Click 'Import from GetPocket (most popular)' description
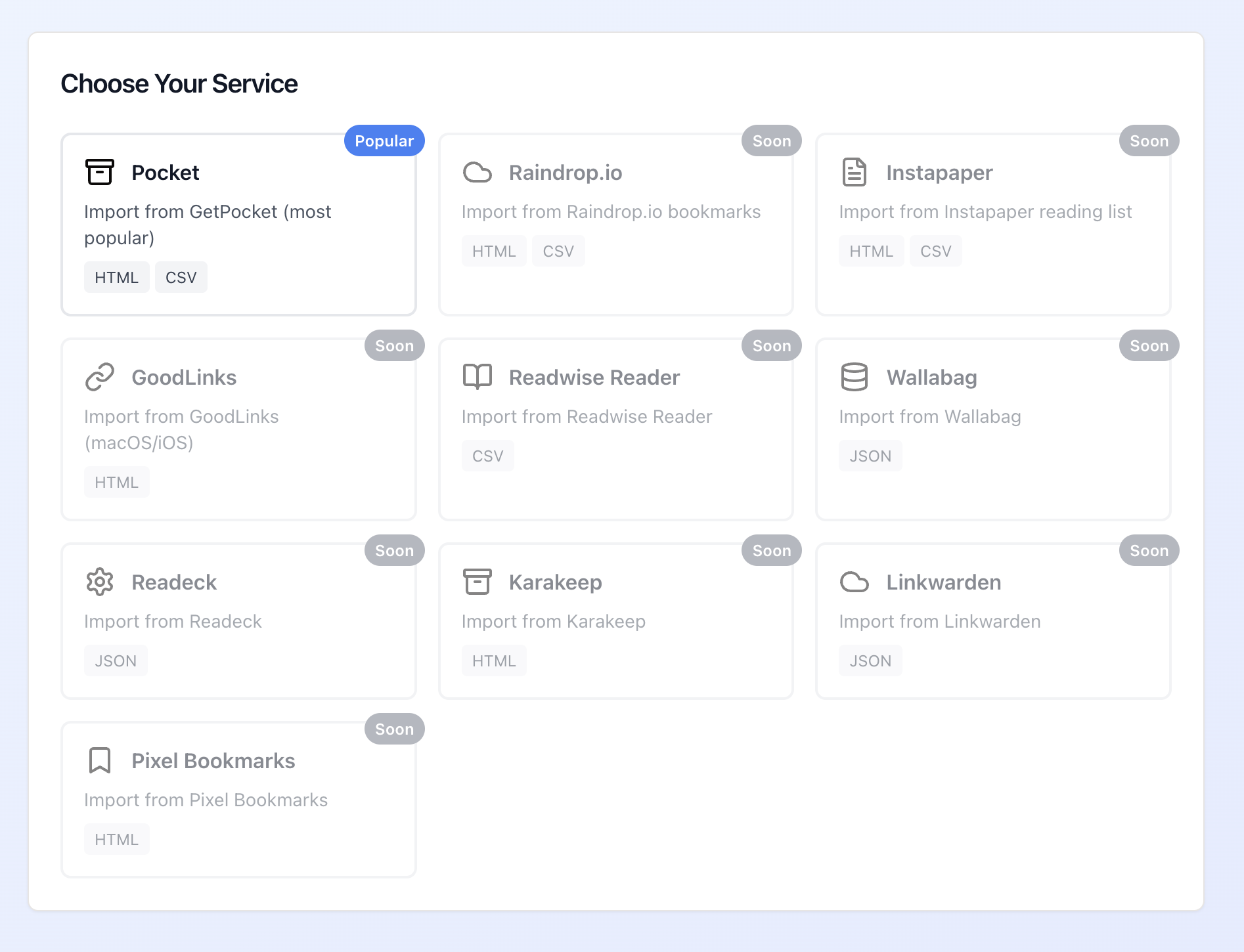 [208, 225]
